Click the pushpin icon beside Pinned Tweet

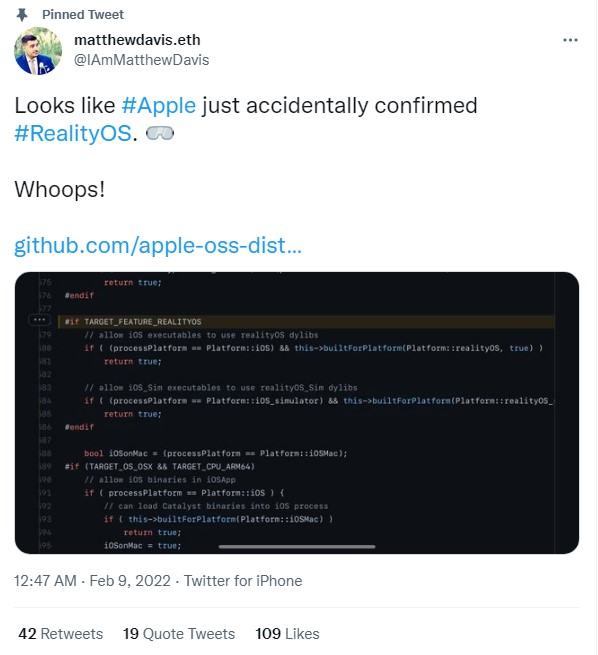pyautogui.click(x=22, y=15)
